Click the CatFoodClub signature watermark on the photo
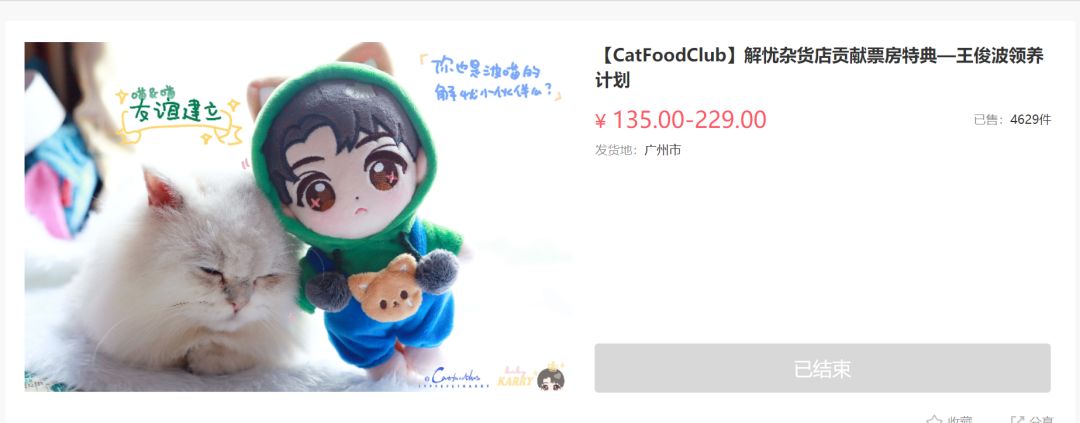This screenshot has height=423, width=1080. pyautogui.click(x=455, y=378)
